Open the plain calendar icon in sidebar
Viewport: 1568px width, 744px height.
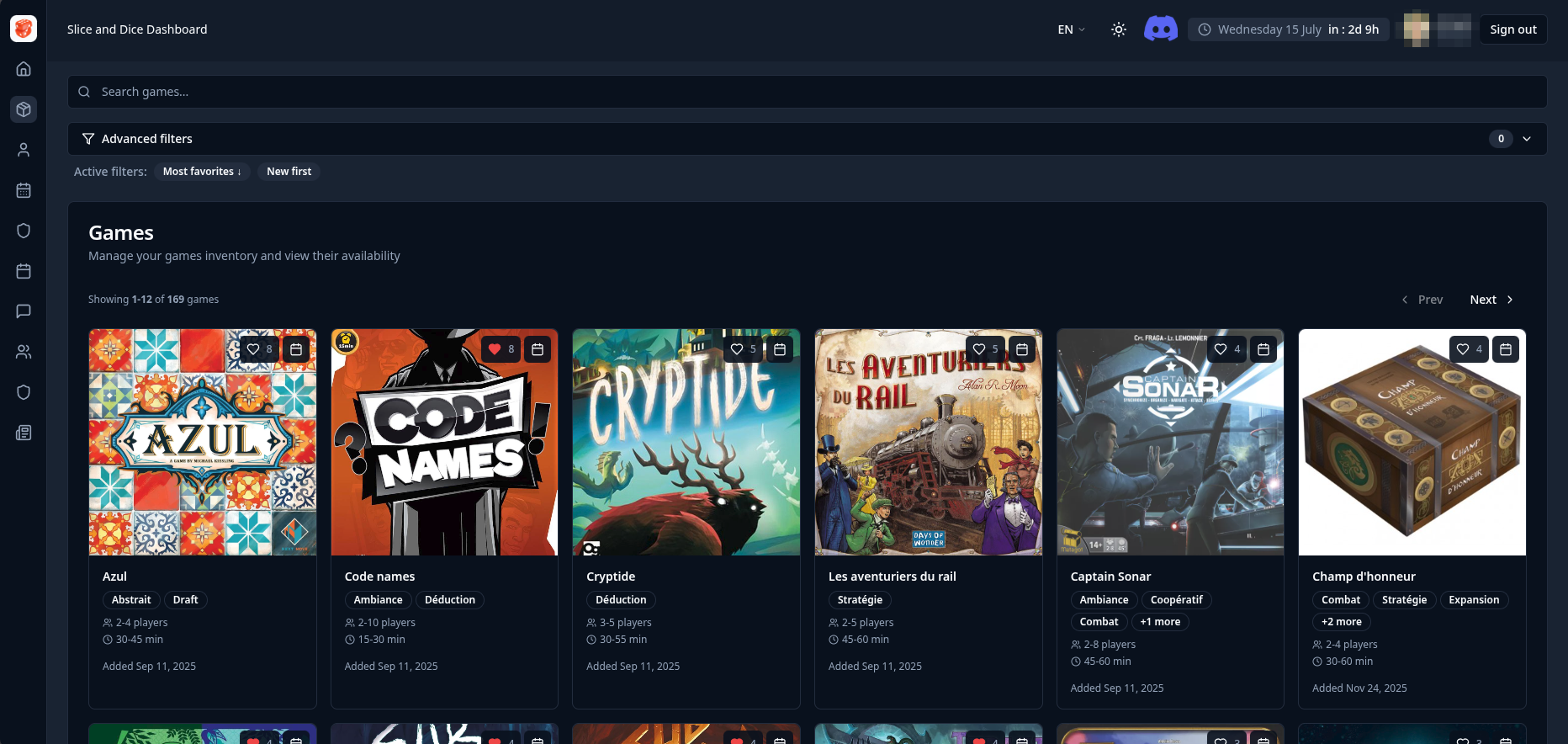(x=24, y=271)
